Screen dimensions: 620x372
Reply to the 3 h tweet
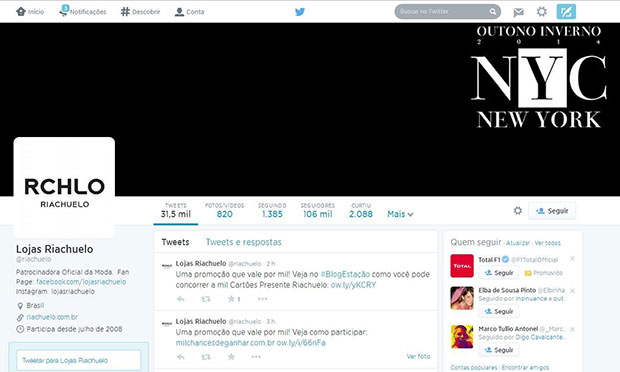point(181,357)
